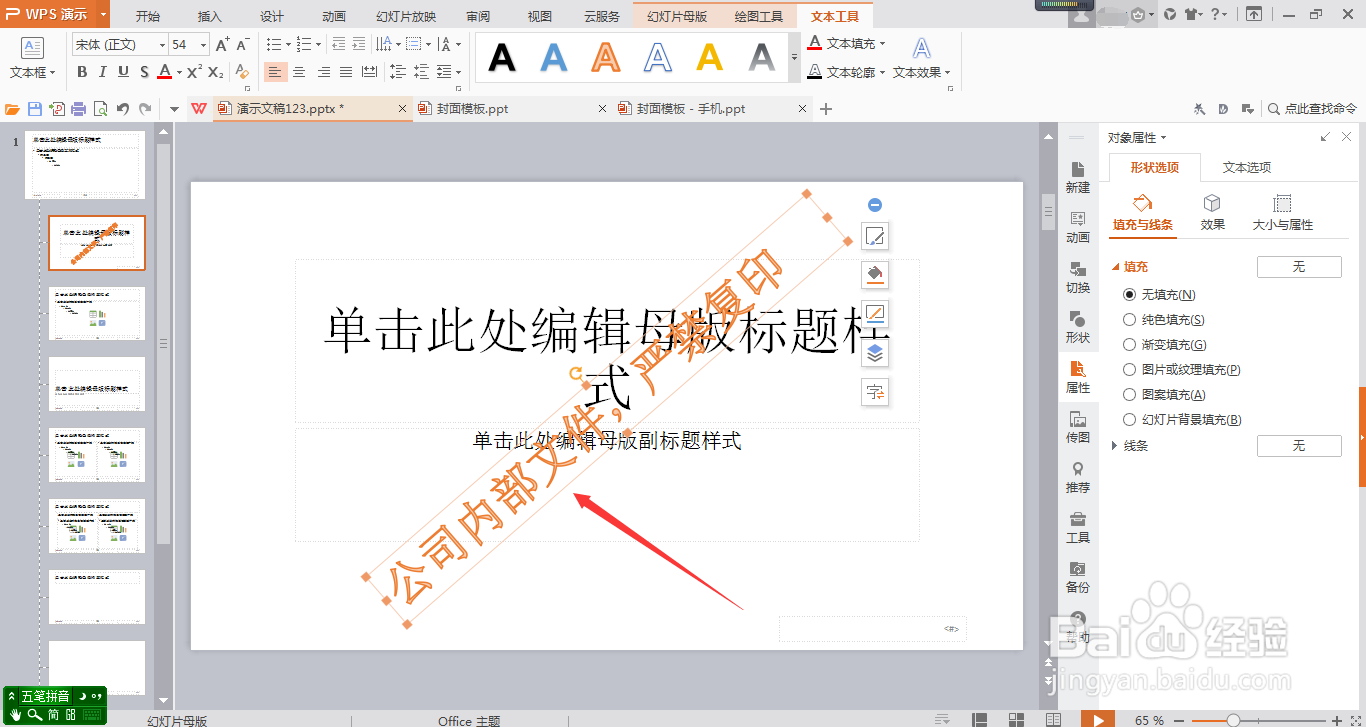
Task: Open the 效果 sub-tab
Action: pyautogui.click(x=1212, y=213)
